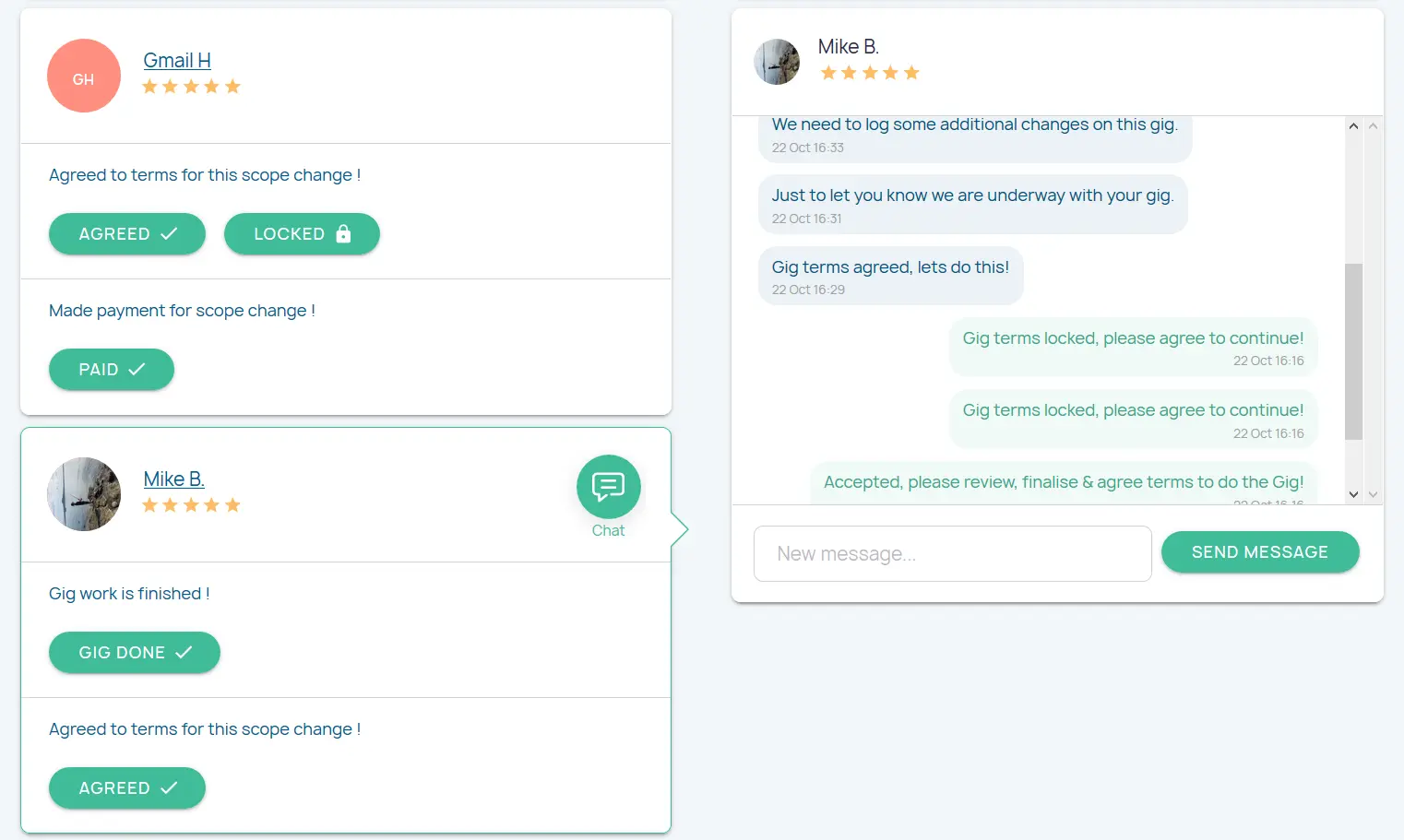Click the lock icon on LOCKED button
1404x840 pixels.
[x=343, y=233]
